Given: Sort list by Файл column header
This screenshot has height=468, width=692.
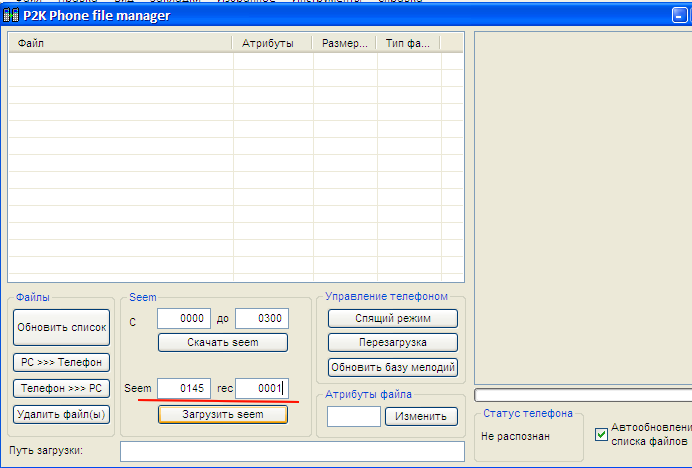Looking at the screenshot, I should [120, 43].
